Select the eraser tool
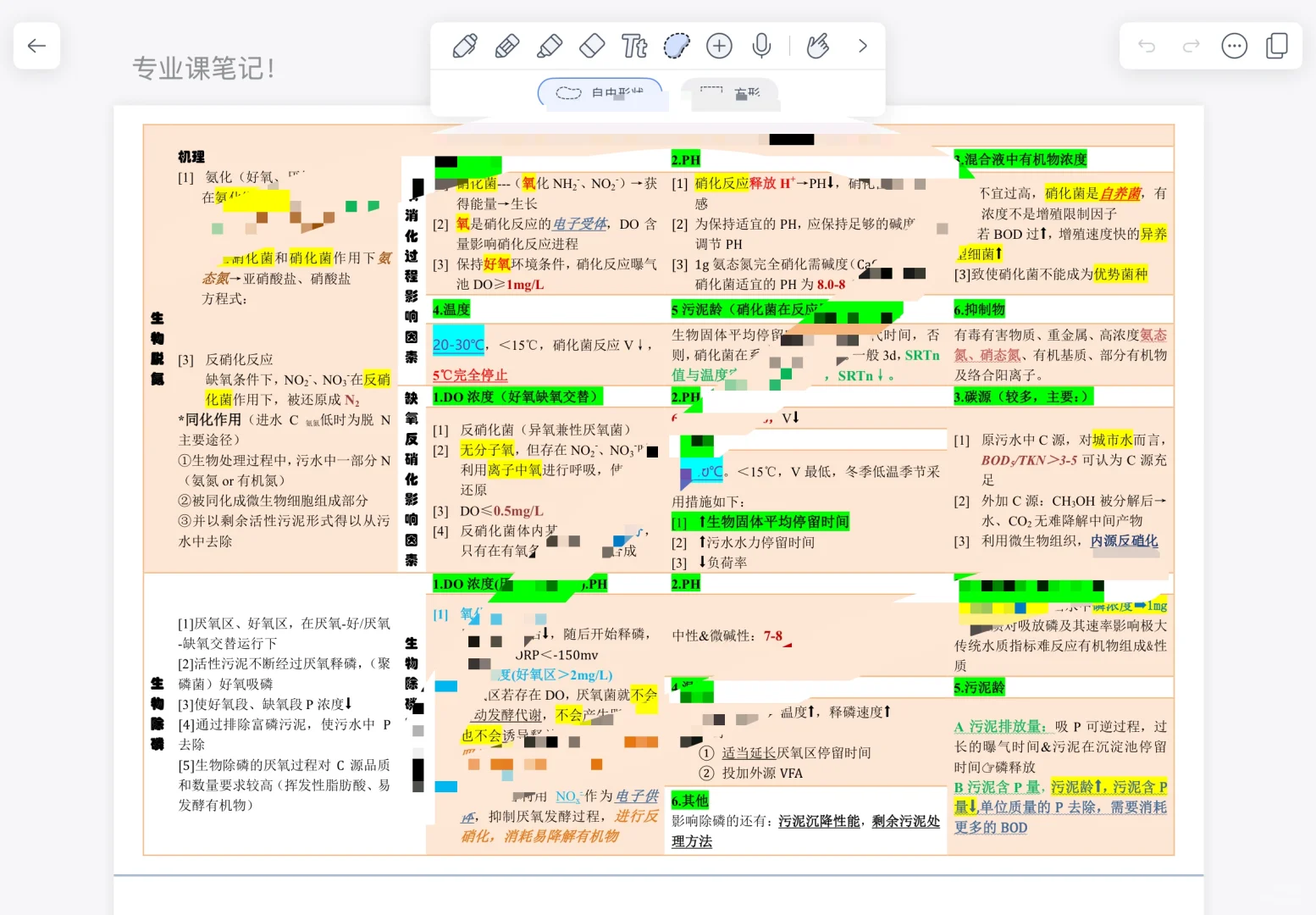This screenshot has height=915, width=1316. [591, 46]
